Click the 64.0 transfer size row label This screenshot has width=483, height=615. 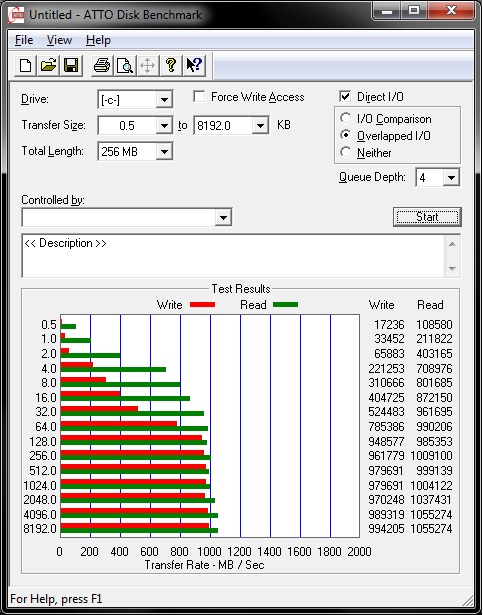46,426
